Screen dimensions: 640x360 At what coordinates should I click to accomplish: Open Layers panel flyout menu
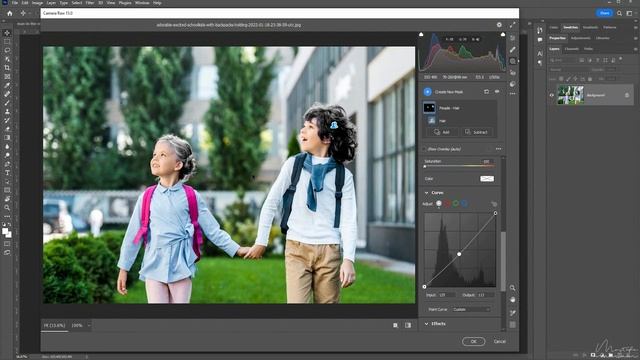[635, 49]
